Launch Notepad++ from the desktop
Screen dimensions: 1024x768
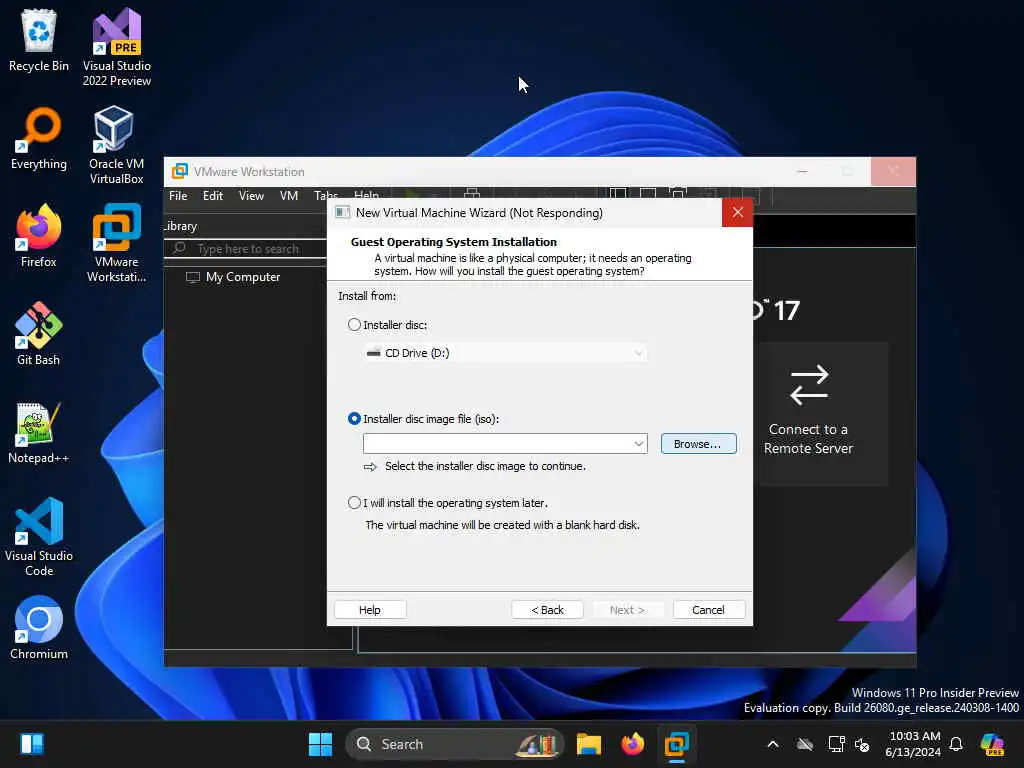coord(39,432)
